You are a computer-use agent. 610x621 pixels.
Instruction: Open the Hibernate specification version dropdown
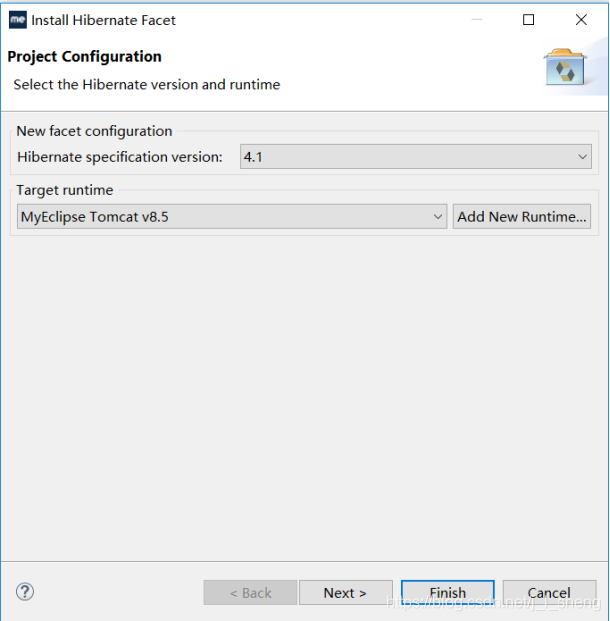tap(416, 157)
